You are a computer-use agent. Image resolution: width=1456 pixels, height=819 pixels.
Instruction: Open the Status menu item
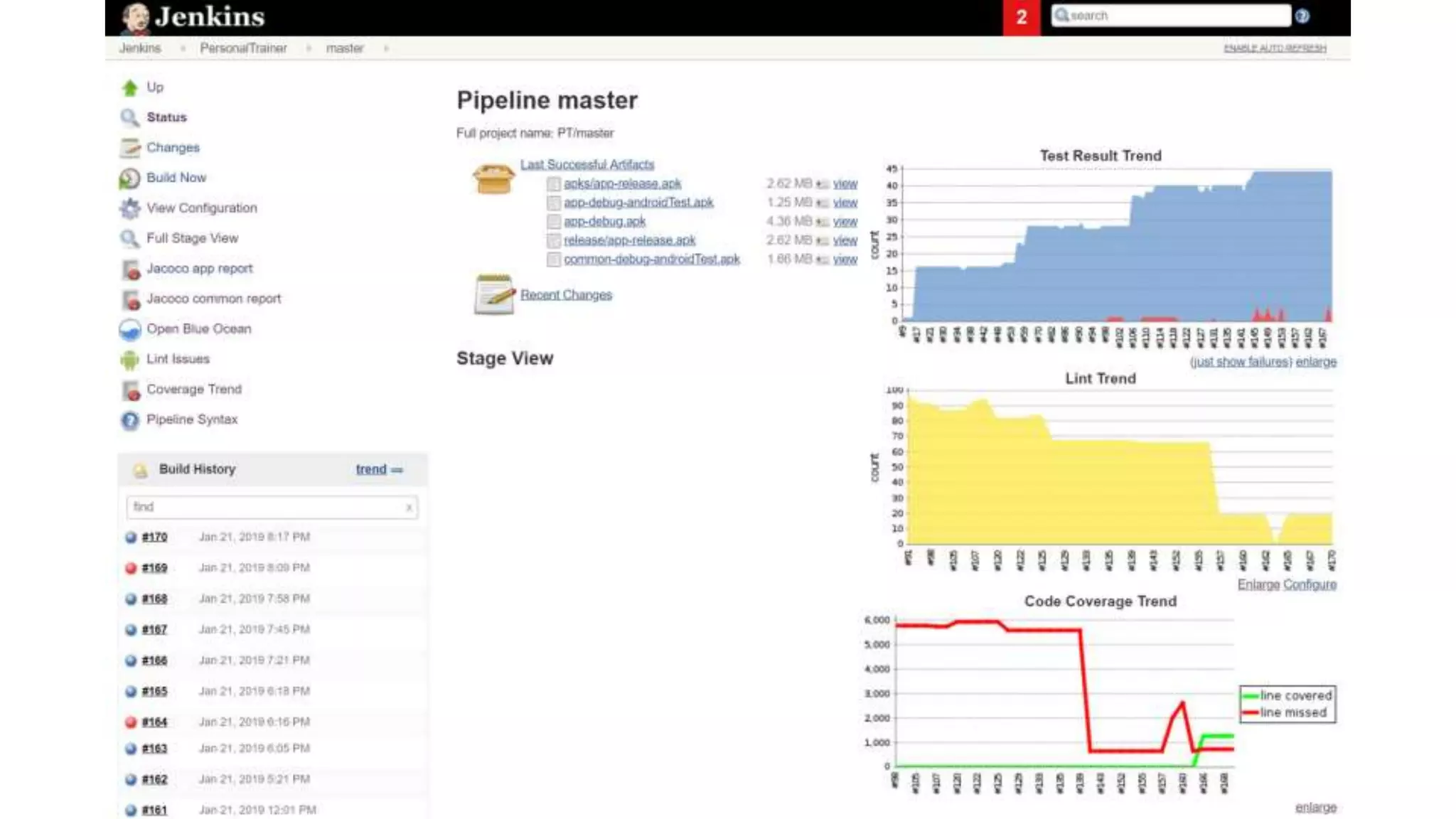(166, 117)
